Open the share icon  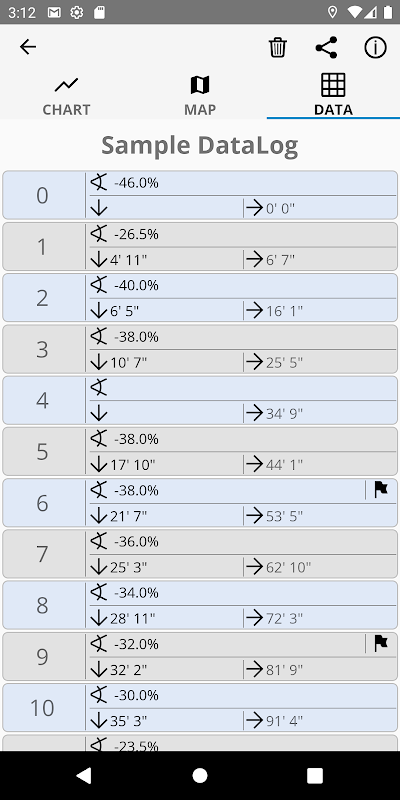(327, 47)
